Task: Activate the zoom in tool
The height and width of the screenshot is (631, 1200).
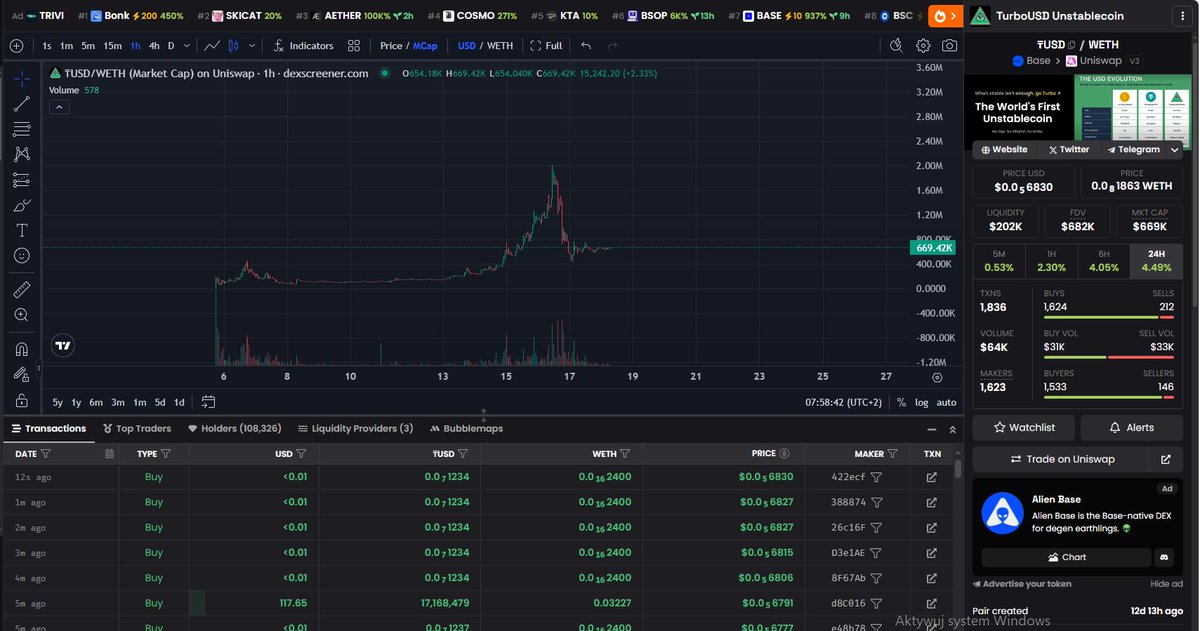Action: [21, 315]
